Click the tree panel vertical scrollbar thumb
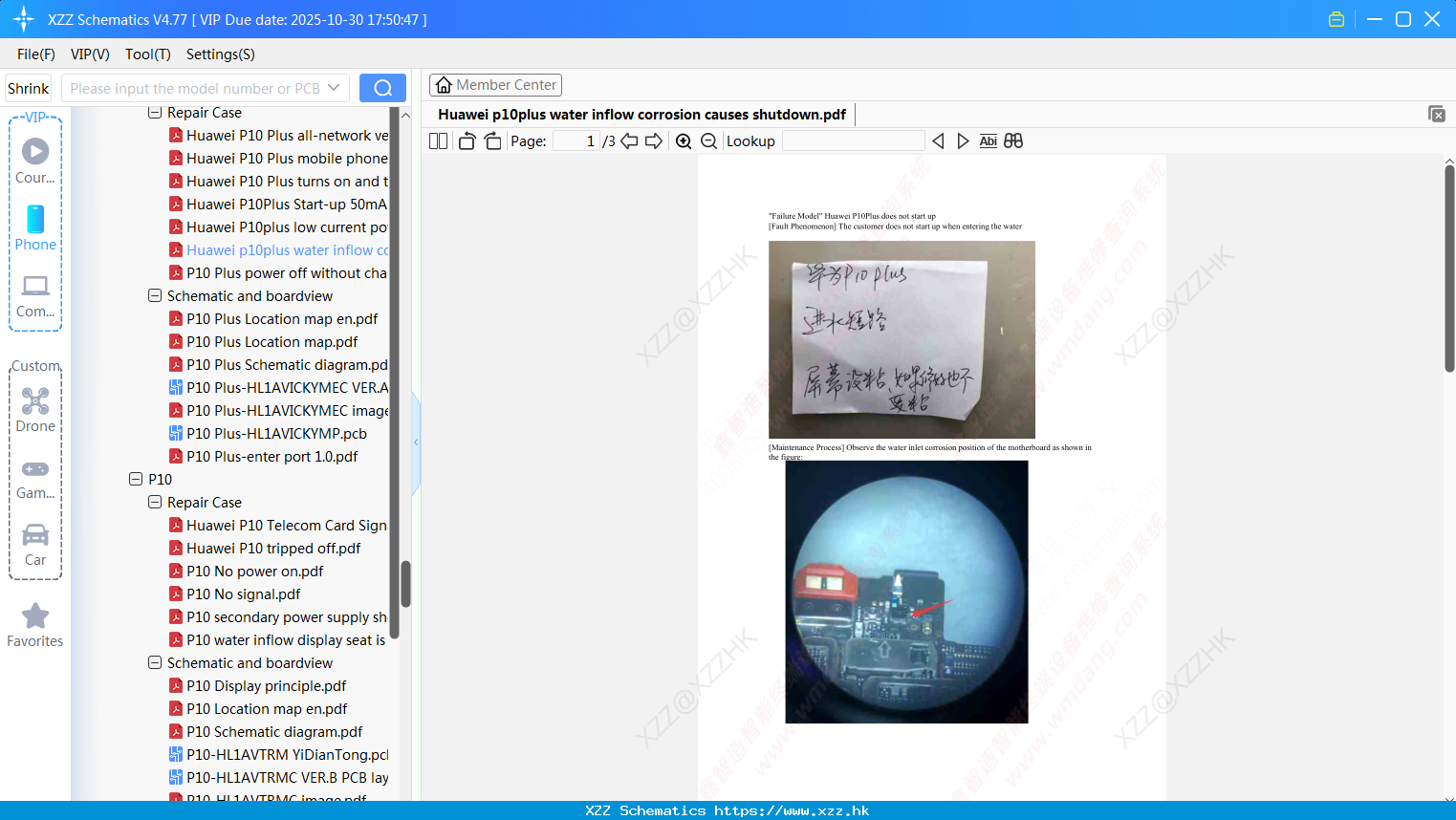The width and height of the screenshot is (1456, 820). [405, 584]
